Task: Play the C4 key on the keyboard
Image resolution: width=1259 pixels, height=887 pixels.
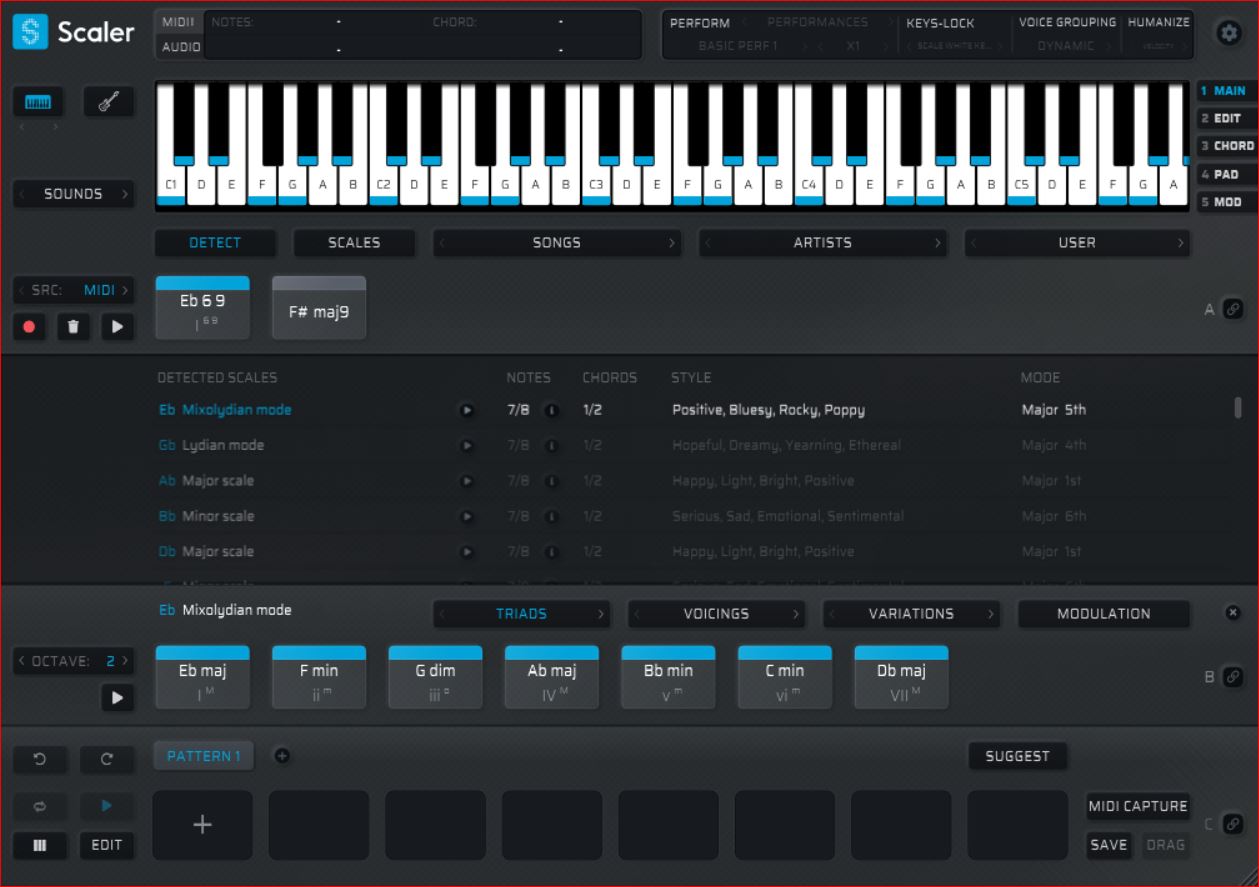Action: [x=808, y=185]
